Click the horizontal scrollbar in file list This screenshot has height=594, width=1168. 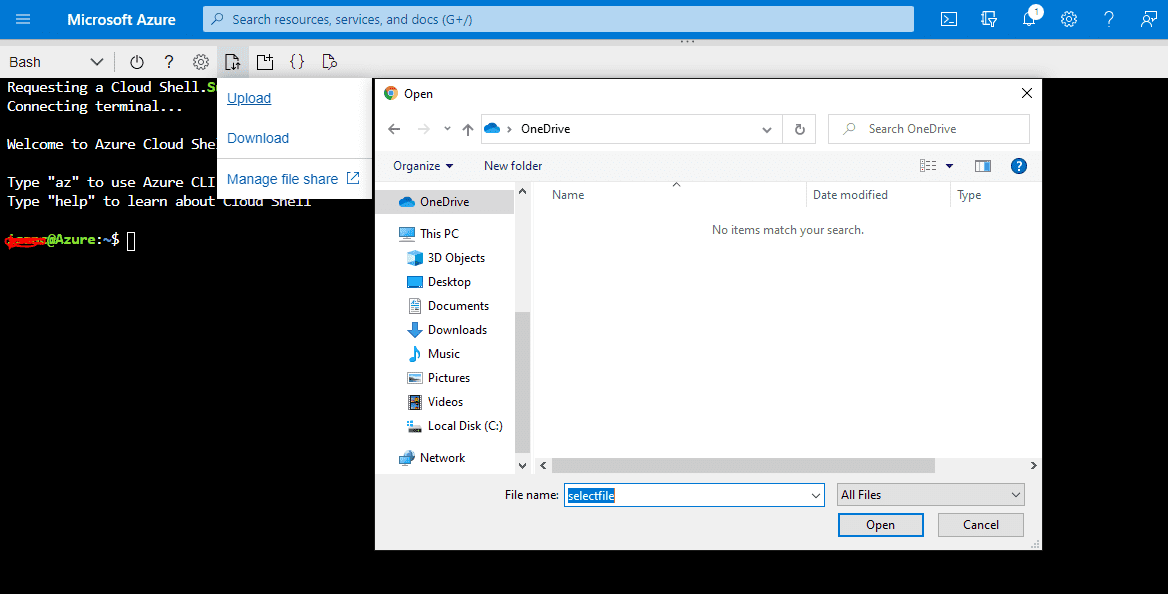(743, 465)
